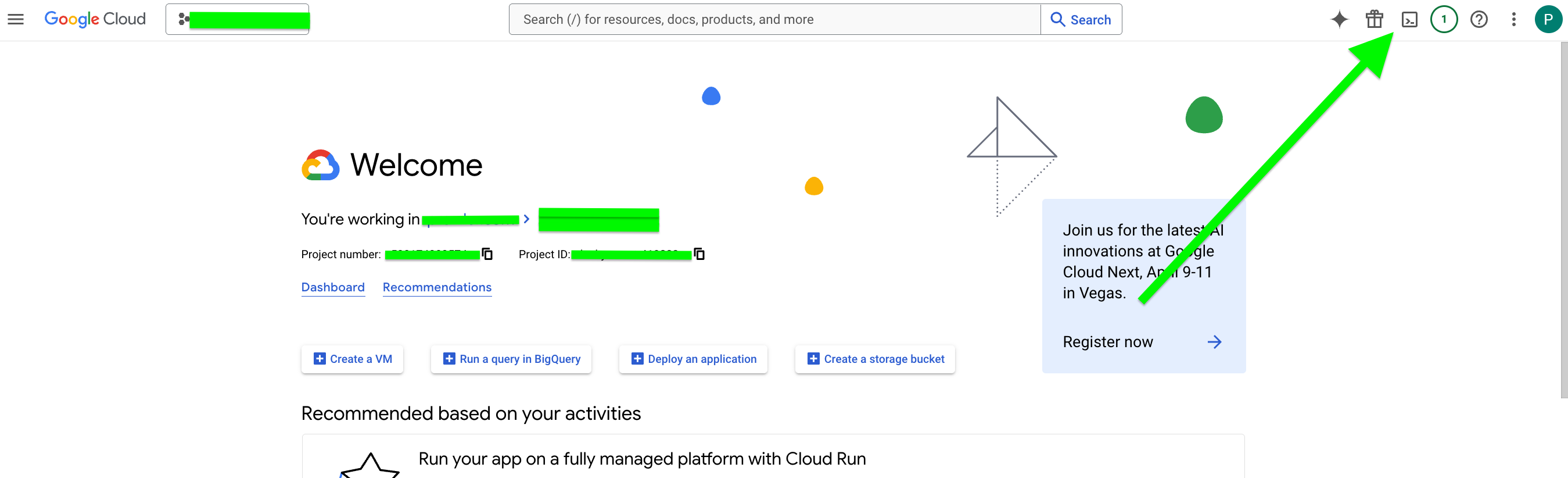This screenshot has height=478, width=1568.
Task: Activate Cloud Shell terminal icon
Action: click(x=1409, y=20)
